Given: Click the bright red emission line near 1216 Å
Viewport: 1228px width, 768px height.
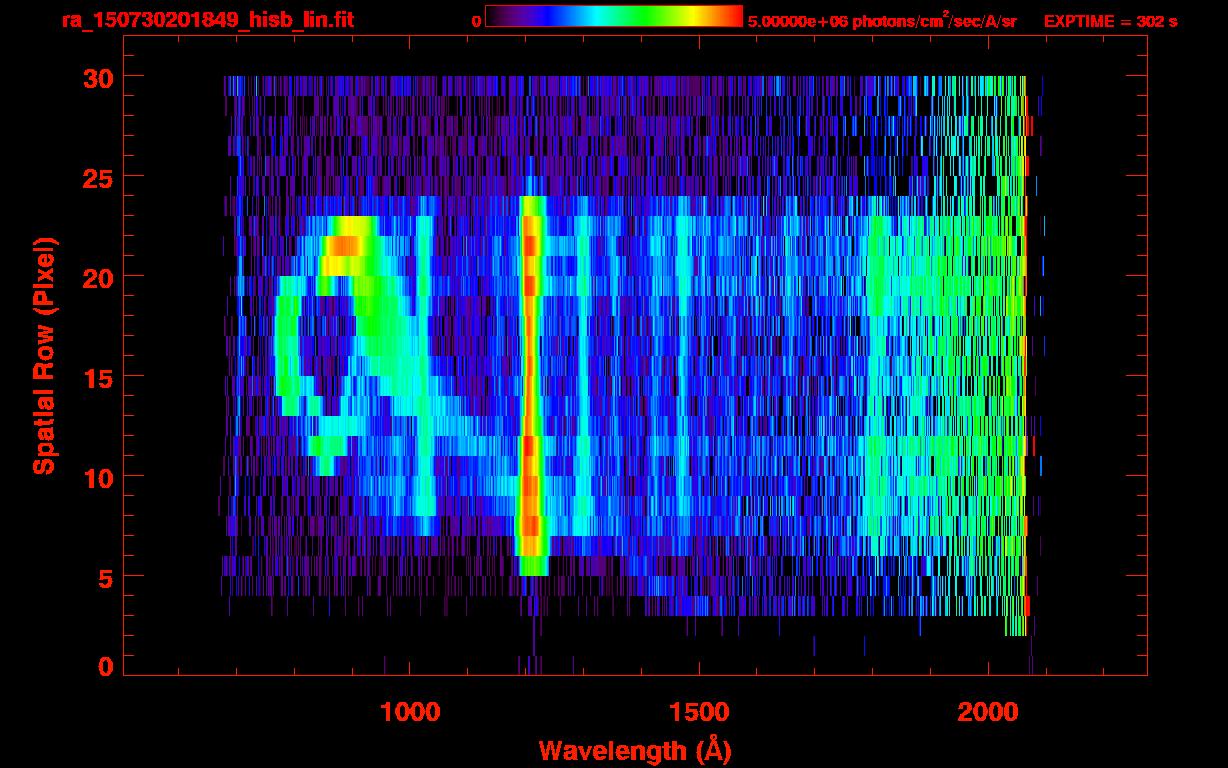Looking at the screenshot, I should pos(531,385).
